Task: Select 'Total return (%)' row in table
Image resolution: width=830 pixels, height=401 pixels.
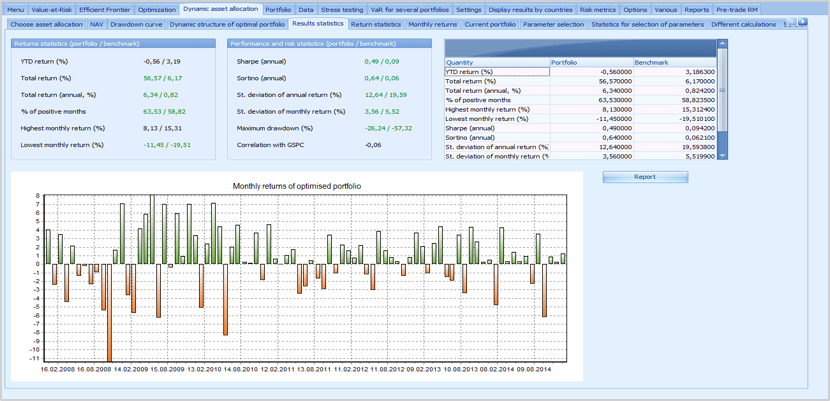Action: 581,81
